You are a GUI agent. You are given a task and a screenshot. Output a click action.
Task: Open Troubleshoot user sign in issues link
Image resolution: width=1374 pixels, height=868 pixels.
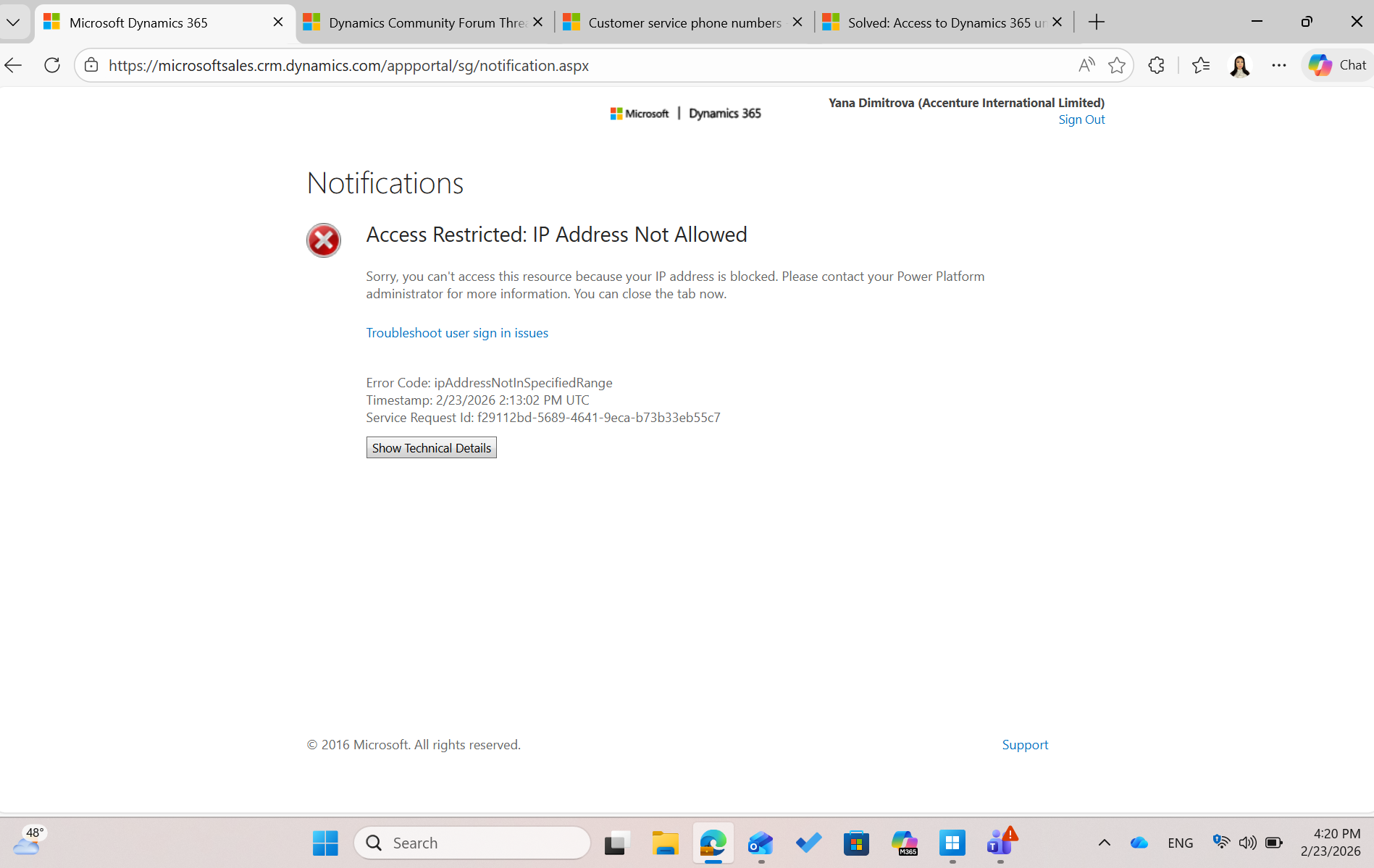pos(457,332)
